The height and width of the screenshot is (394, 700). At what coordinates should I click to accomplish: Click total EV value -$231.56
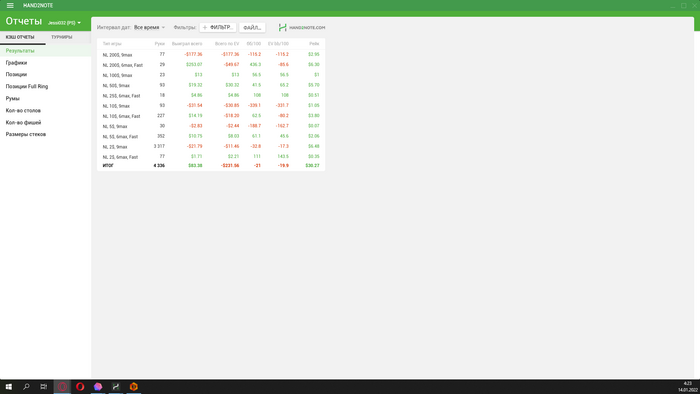coord(230,166)
